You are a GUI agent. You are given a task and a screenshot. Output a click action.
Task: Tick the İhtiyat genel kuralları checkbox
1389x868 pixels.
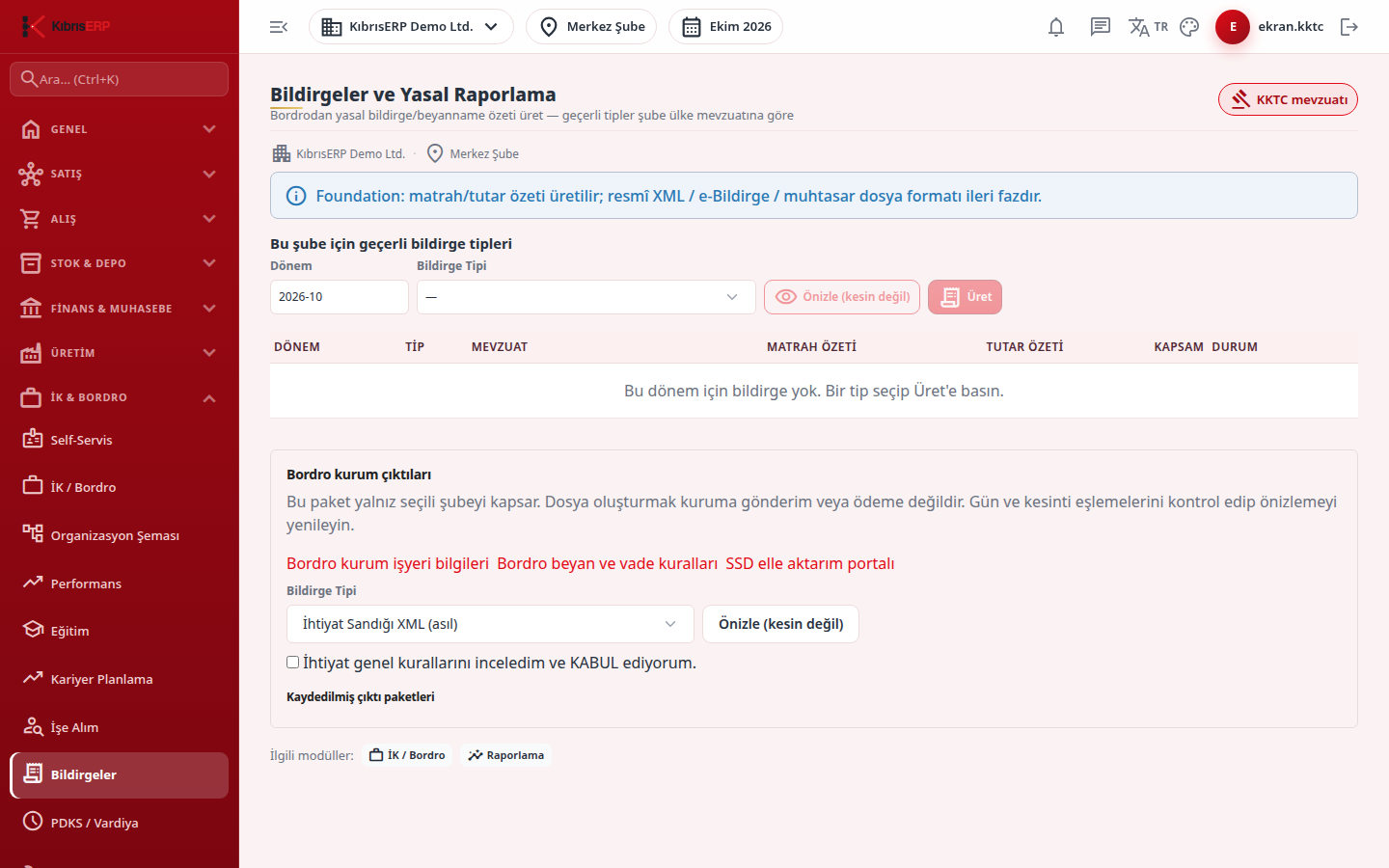click(x=292, y=663)
